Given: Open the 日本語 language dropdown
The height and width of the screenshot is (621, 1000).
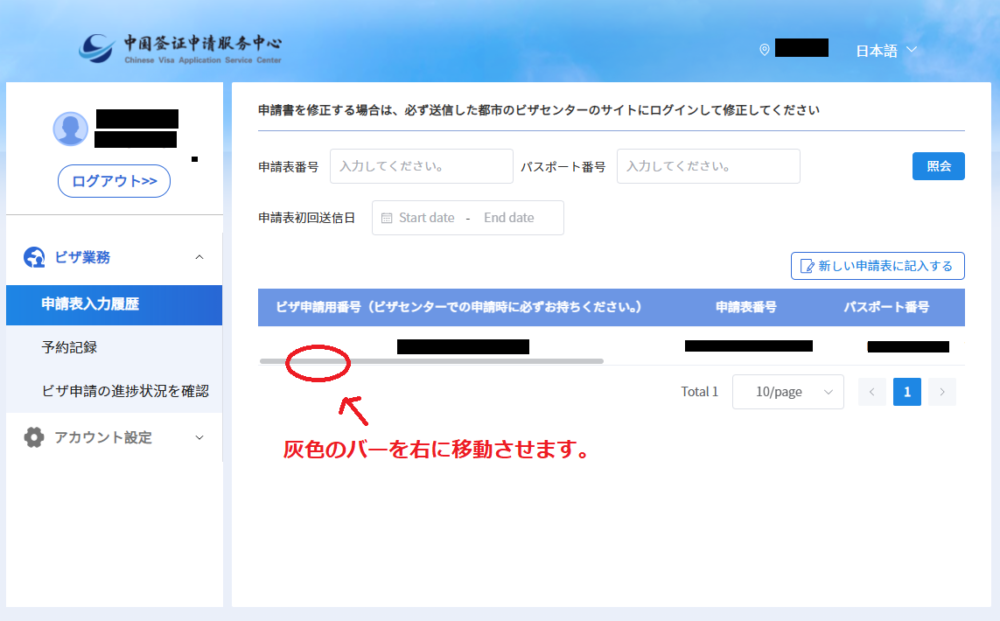Looking at the screenshot, I should pos(886,49).
